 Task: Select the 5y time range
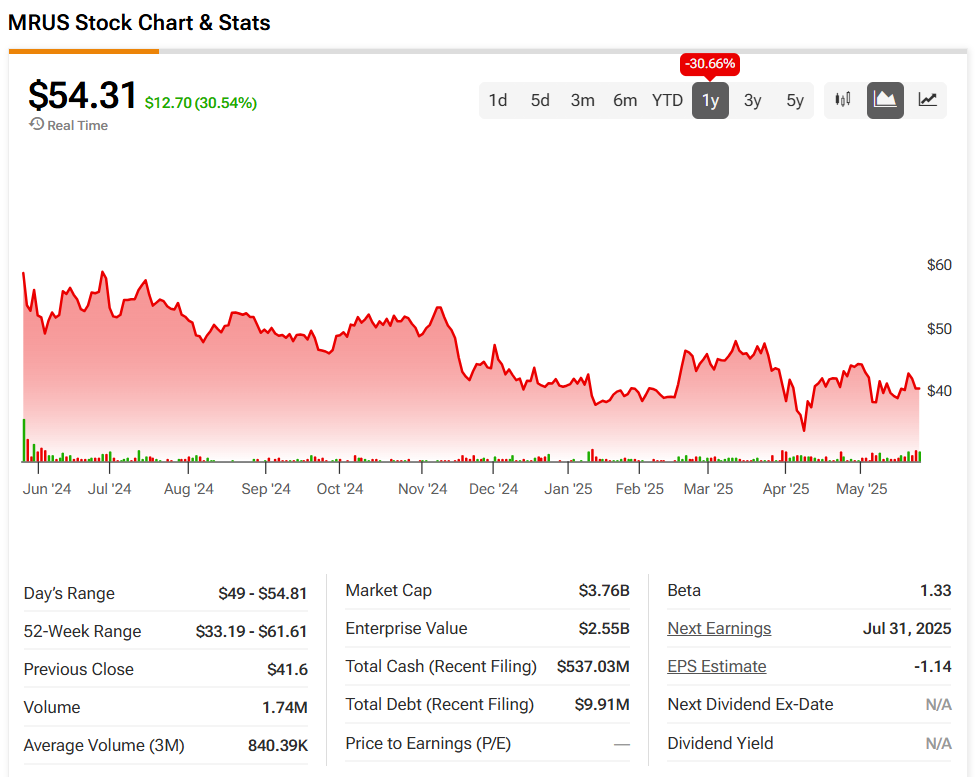795,100
